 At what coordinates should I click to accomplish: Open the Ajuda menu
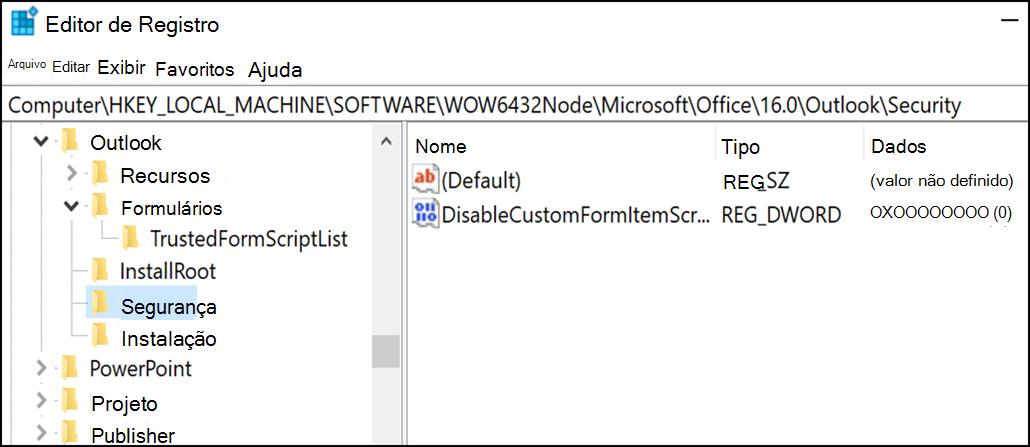click(x=275, y=70)
